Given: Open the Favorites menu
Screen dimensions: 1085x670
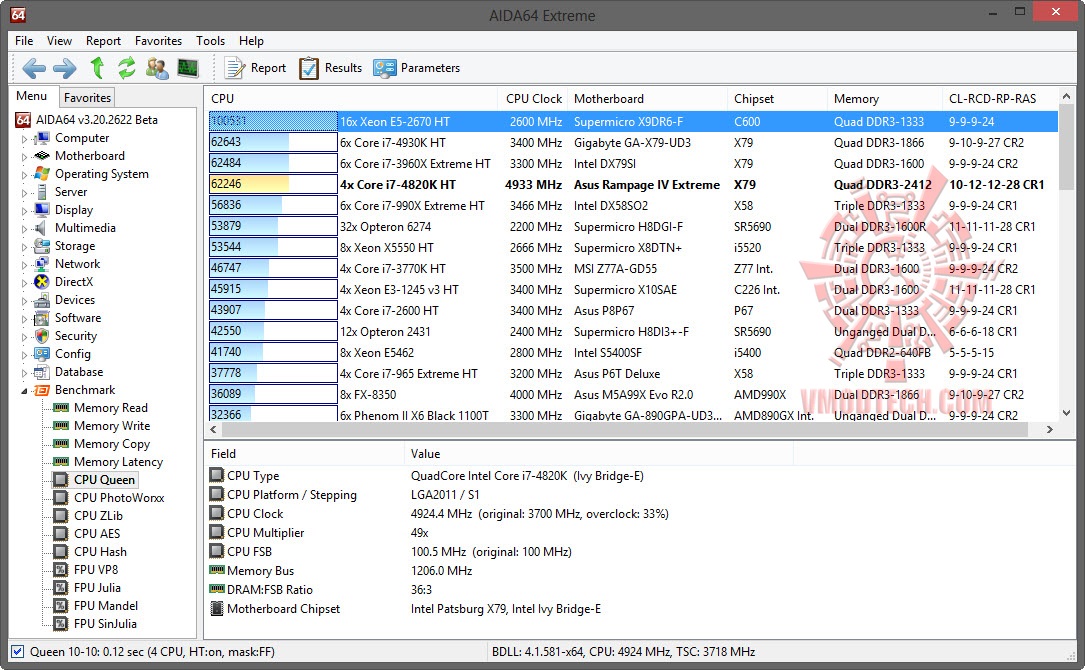Looking at the screenshot, I should pyautogui.click(x=158, y=41).
